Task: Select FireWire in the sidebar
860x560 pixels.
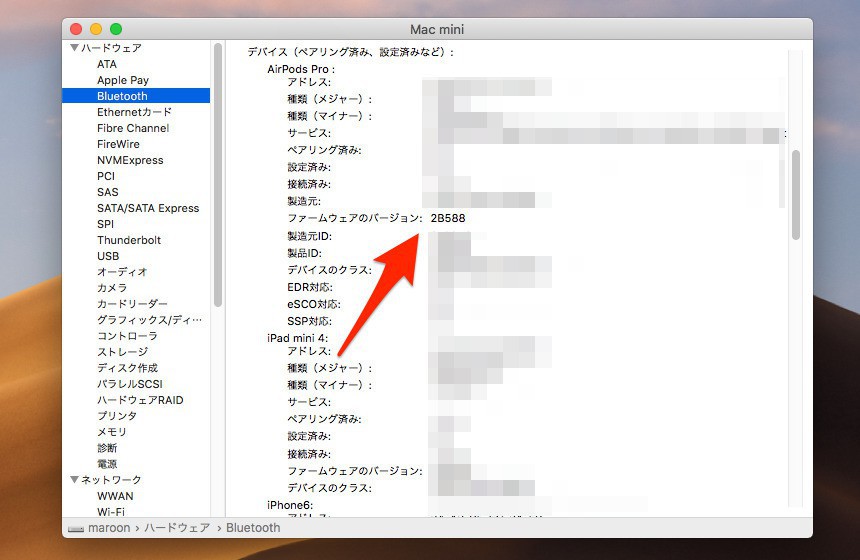Action: point(118,144)
